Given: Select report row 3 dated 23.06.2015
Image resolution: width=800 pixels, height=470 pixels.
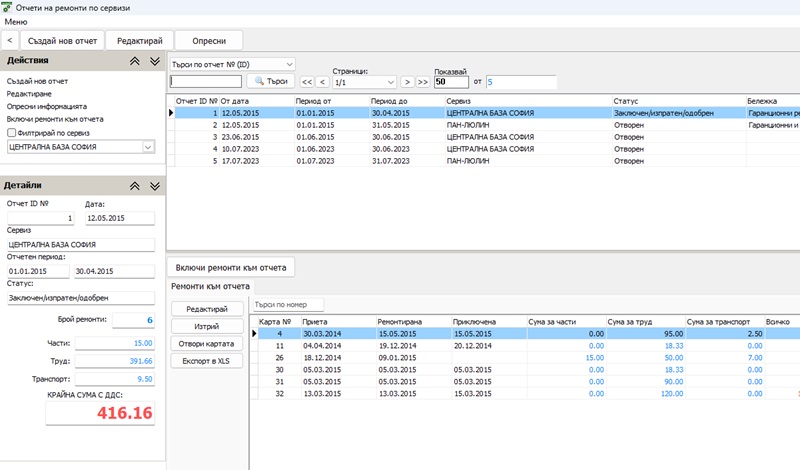Looking at the screenshot, I should [484, 137].
